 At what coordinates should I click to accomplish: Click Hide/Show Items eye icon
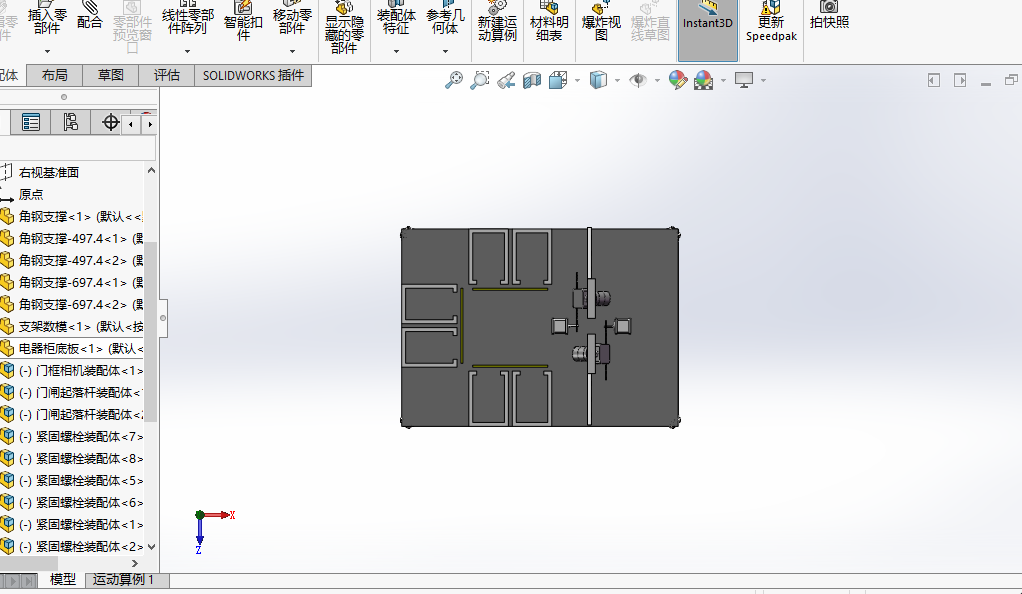pyautogui.click(x=637, y=80)
